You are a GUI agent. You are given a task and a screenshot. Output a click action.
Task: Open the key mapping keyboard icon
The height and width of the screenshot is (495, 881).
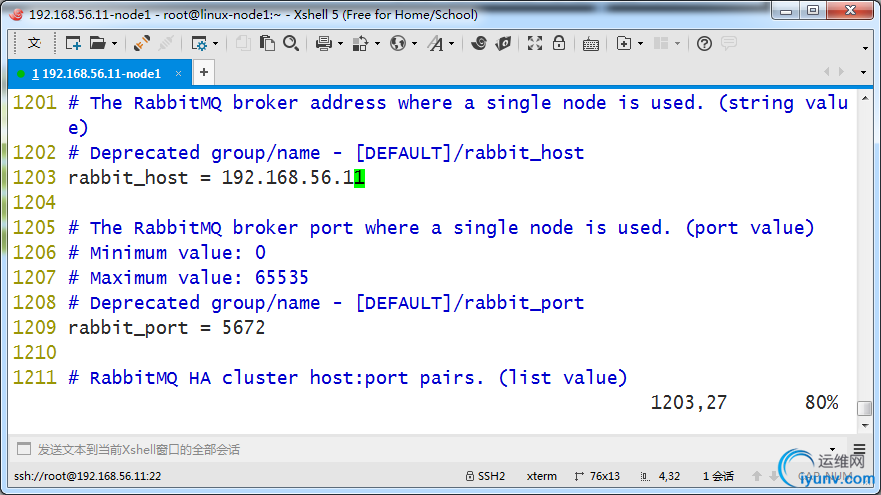[x=591, y=44]
